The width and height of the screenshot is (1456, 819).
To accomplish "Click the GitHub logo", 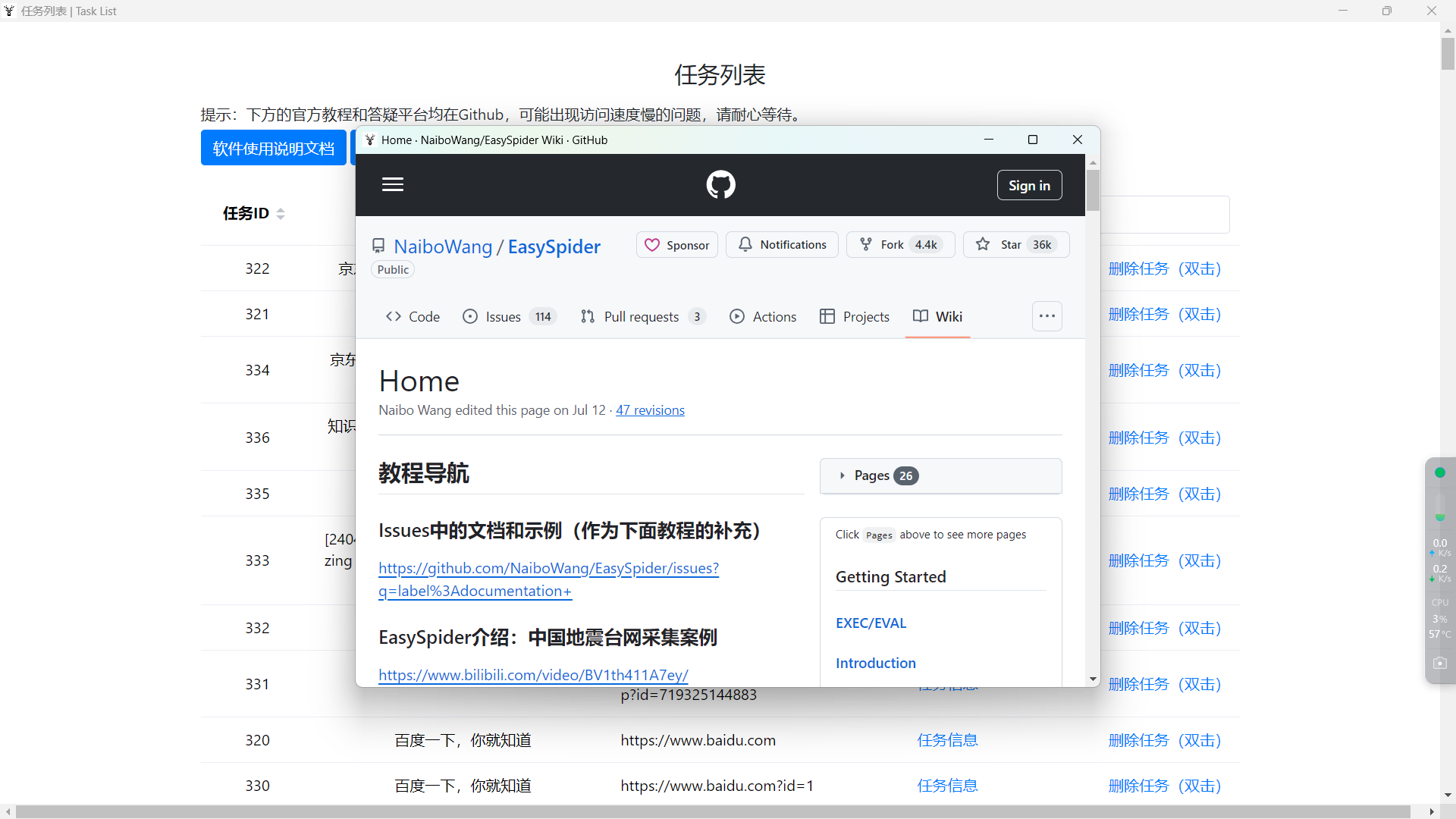I will pyautogui.click(x=720, y=184).
